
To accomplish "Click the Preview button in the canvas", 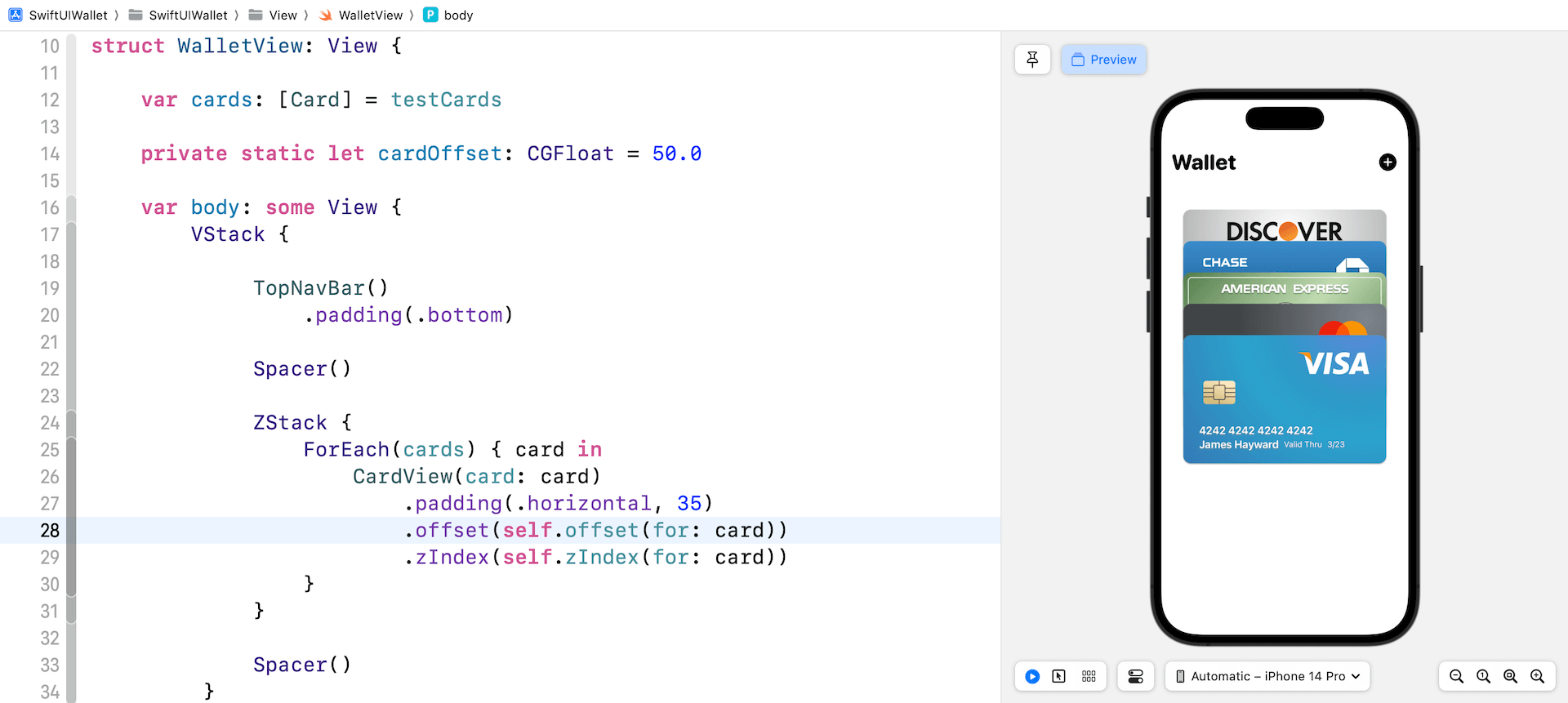I will (x=1103, y=60).
